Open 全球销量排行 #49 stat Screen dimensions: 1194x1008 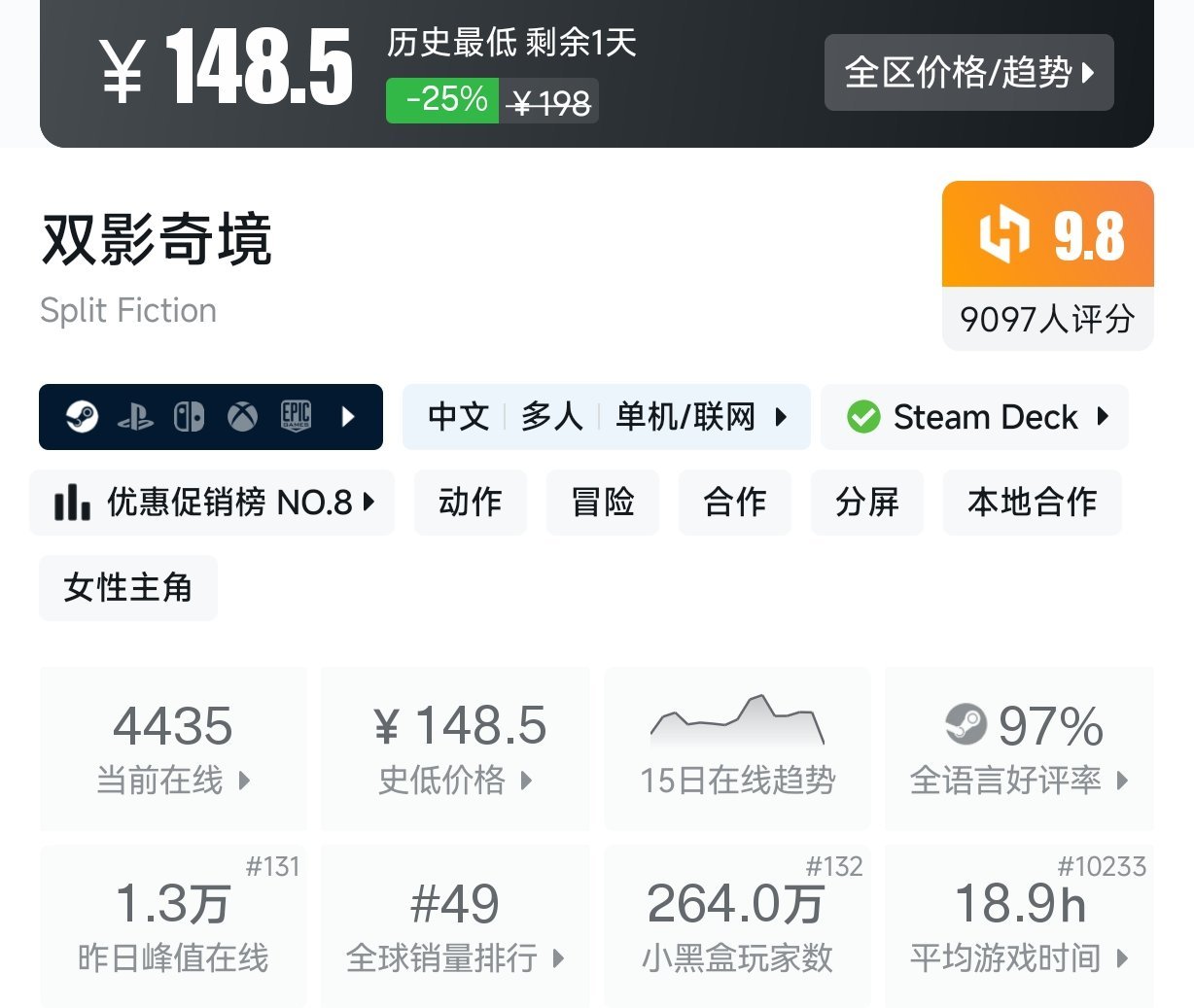coord(455,926)
